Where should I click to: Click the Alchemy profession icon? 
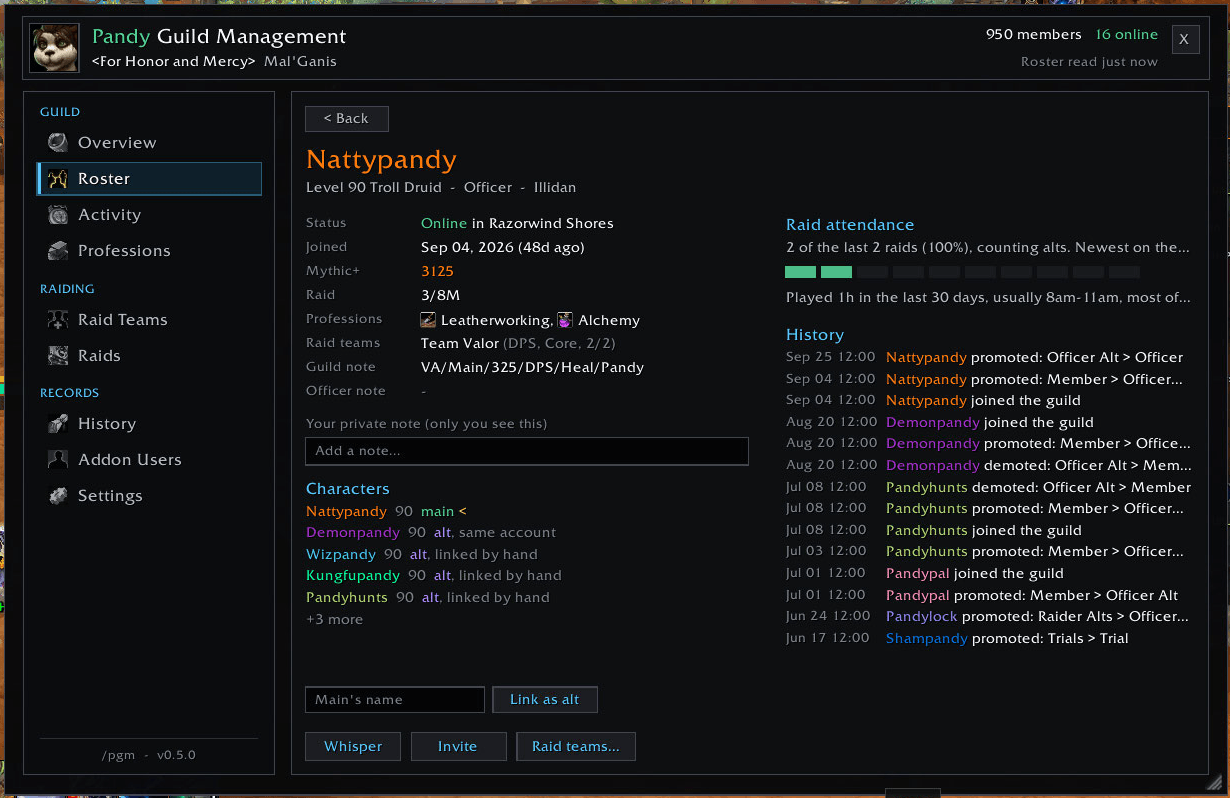click(565, 320)
